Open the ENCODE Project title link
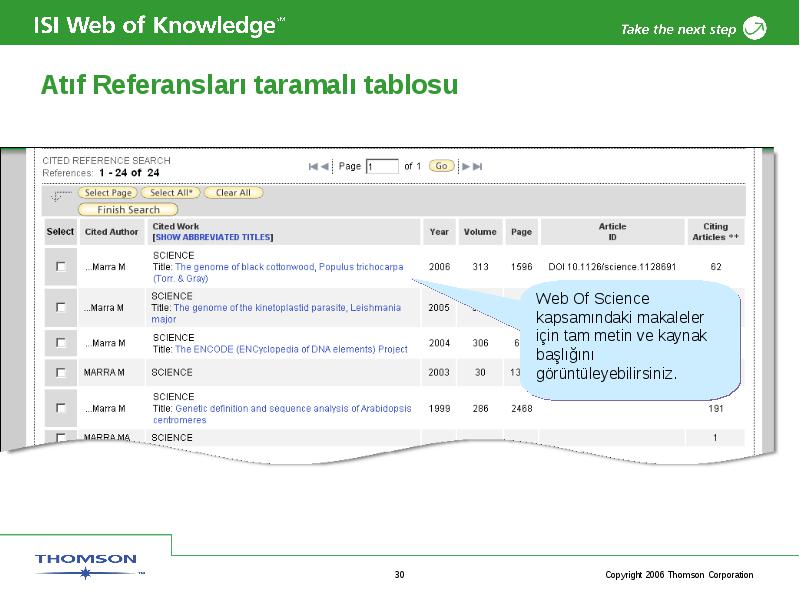The width and height of the screenshot is (800, 600). [x=291, y=349]
